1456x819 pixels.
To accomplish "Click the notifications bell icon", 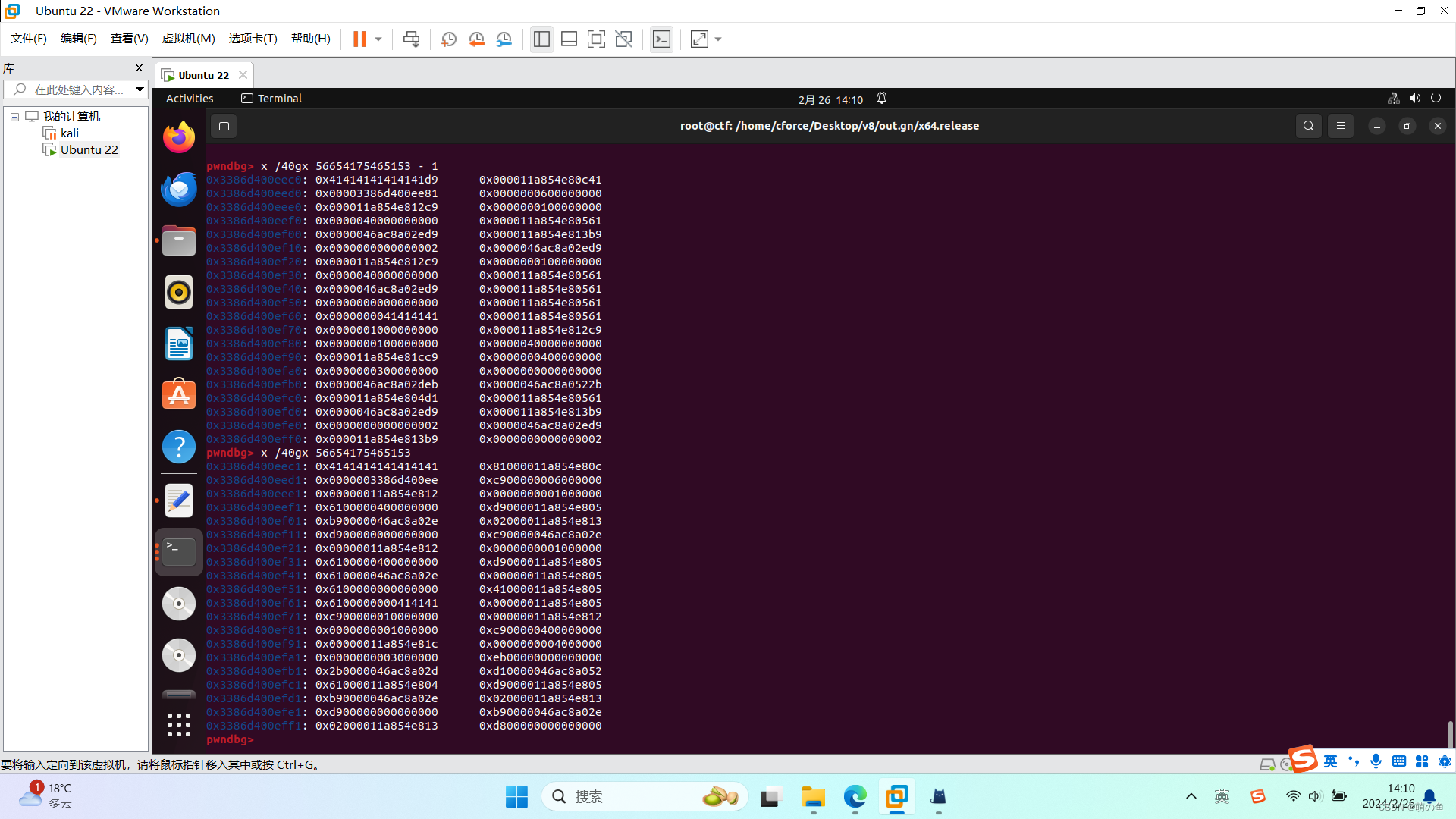I will 882,99.
